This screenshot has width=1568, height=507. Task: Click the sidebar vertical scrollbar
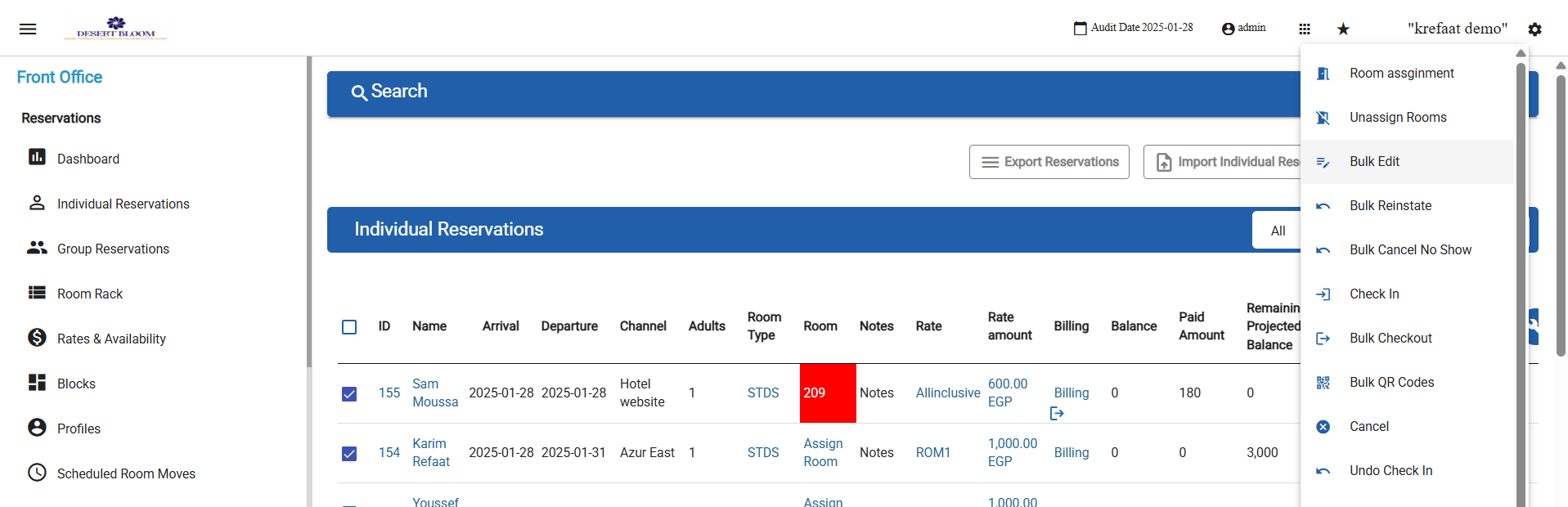(x=309, y=213)
